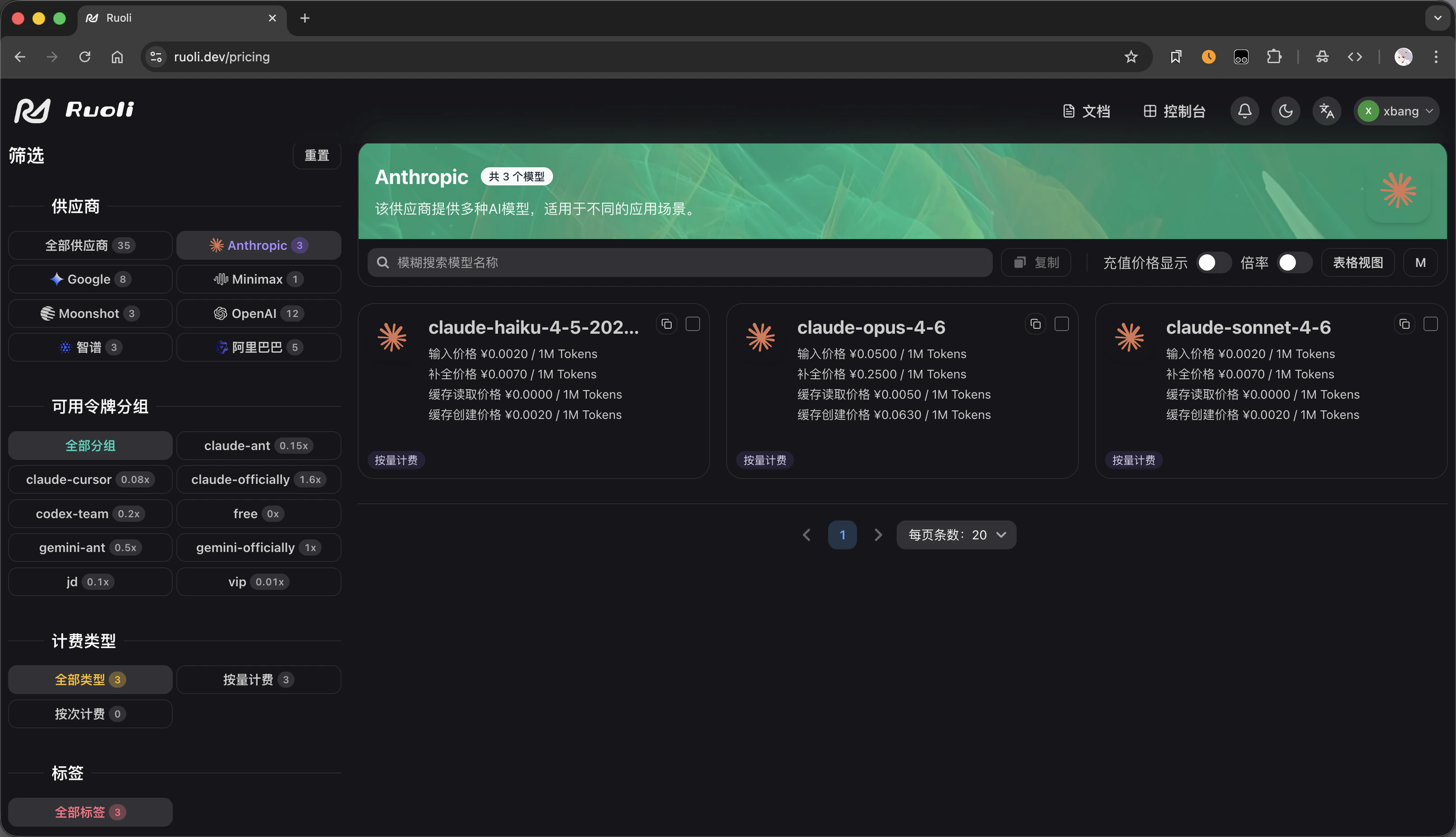The width and height of the screenshot is (1456, 837).
Task: Toggle the 倍率 switch
Action: pyautogui.click(x=1295, y=263)
